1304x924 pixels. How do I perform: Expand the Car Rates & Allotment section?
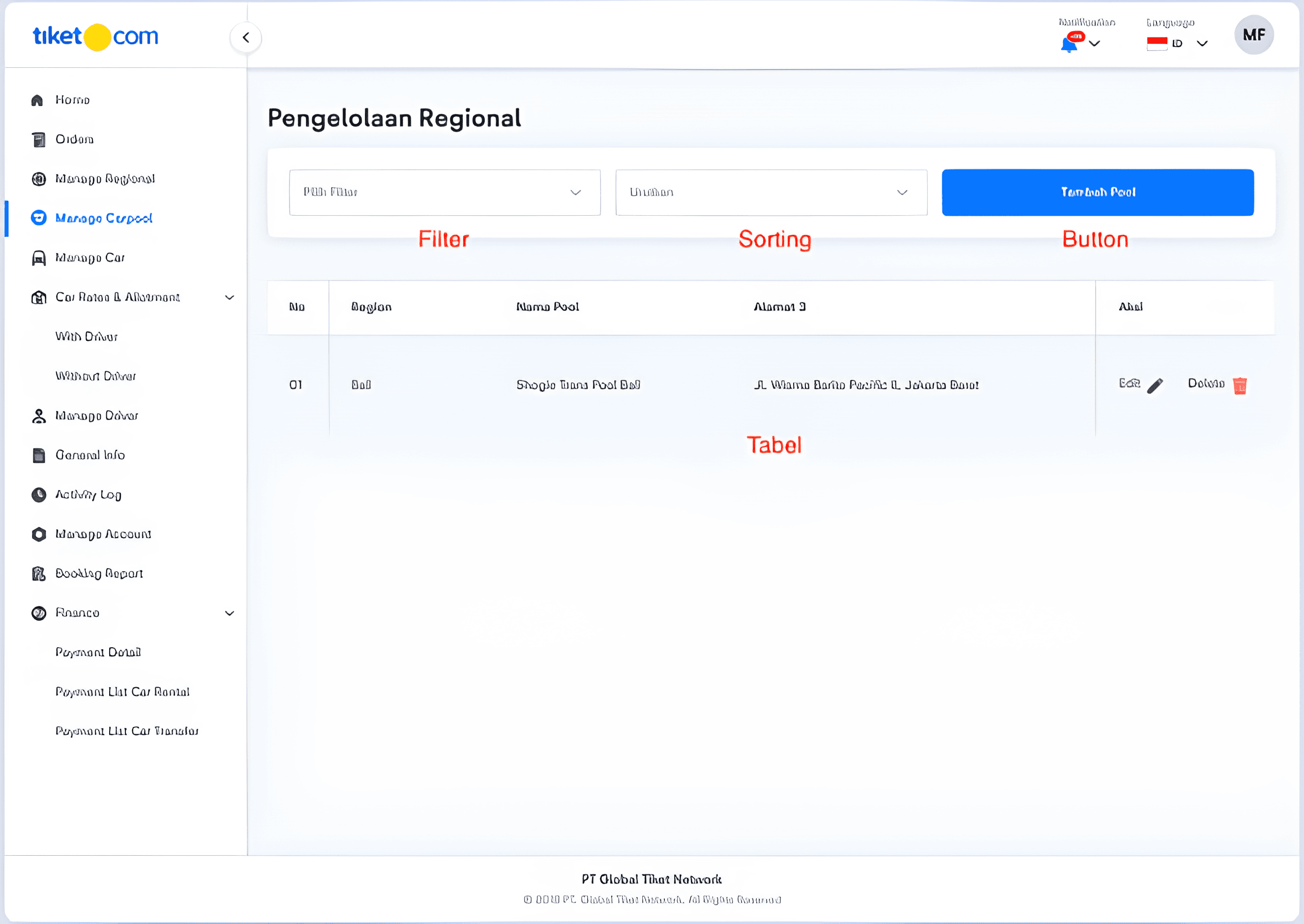[230, 296]
